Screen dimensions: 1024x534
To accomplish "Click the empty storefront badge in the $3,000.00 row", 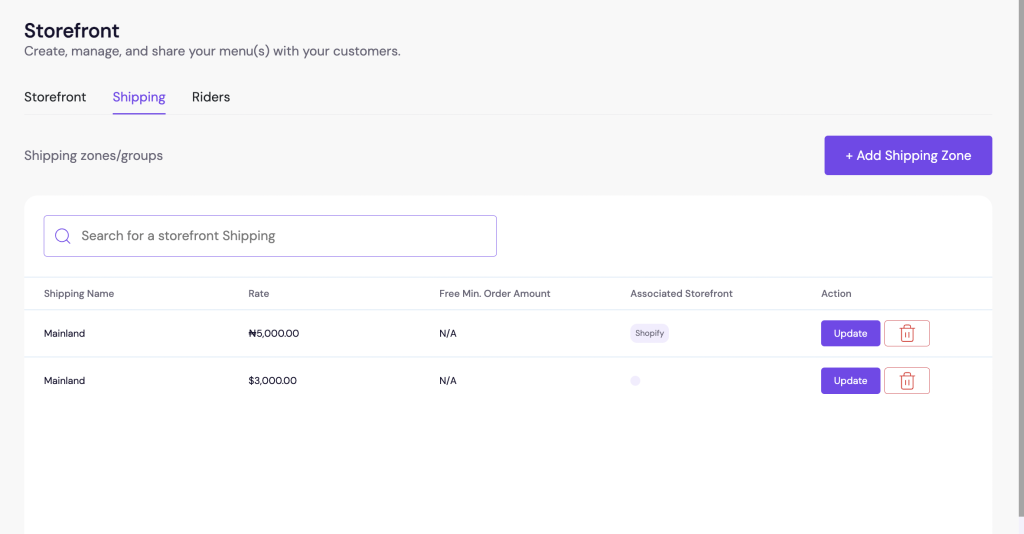I will (x=635, y=381).
